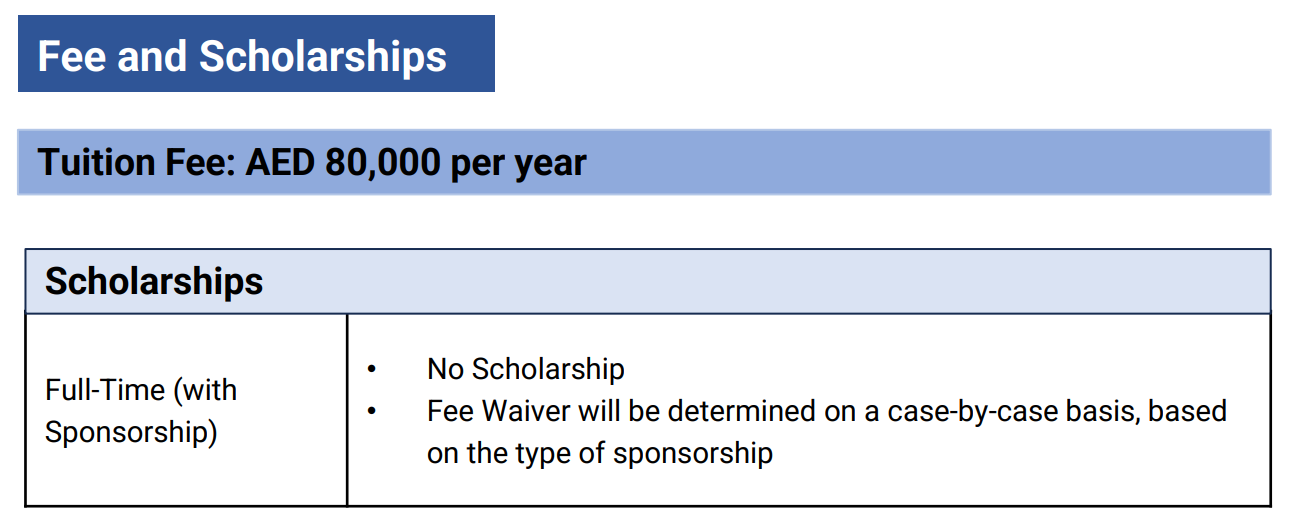Click the bullet dot before 'Fee Waiver'
The height and width of the screenshot is (516, 1290).
point(372,412)
